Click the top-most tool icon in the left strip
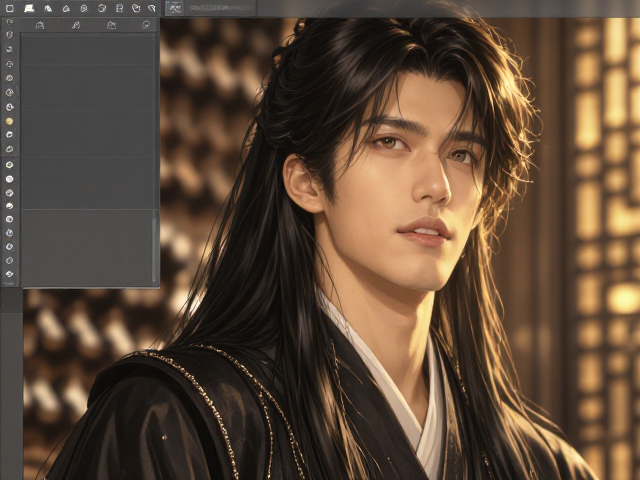The image size is (640, 480). coord(9,21)
